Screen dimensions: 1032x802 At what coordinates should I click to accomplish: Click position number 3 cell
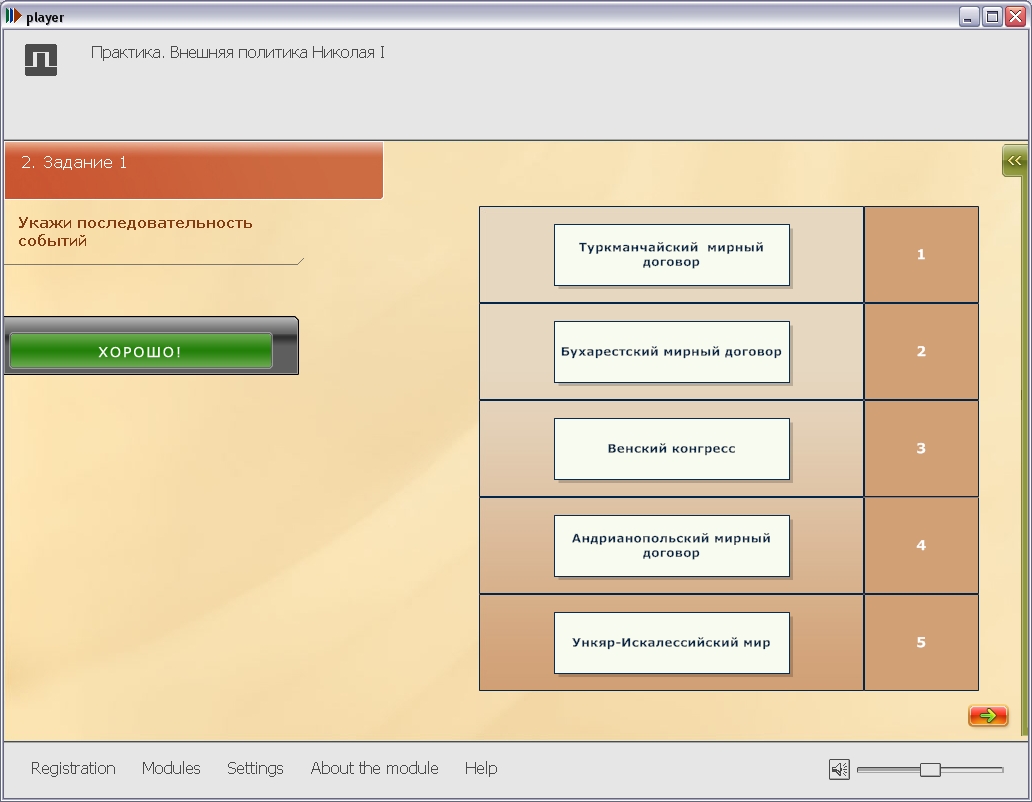(x=921, y=449)
